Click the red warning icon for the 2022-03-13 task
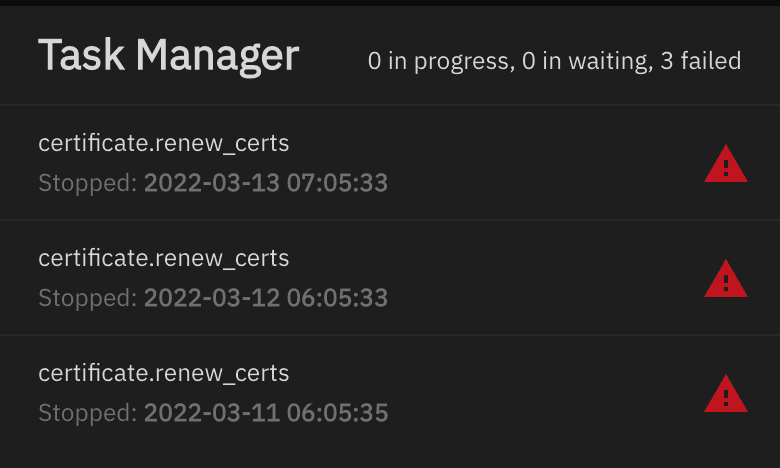This screenshot has width=780, height=468. point(725,165)
